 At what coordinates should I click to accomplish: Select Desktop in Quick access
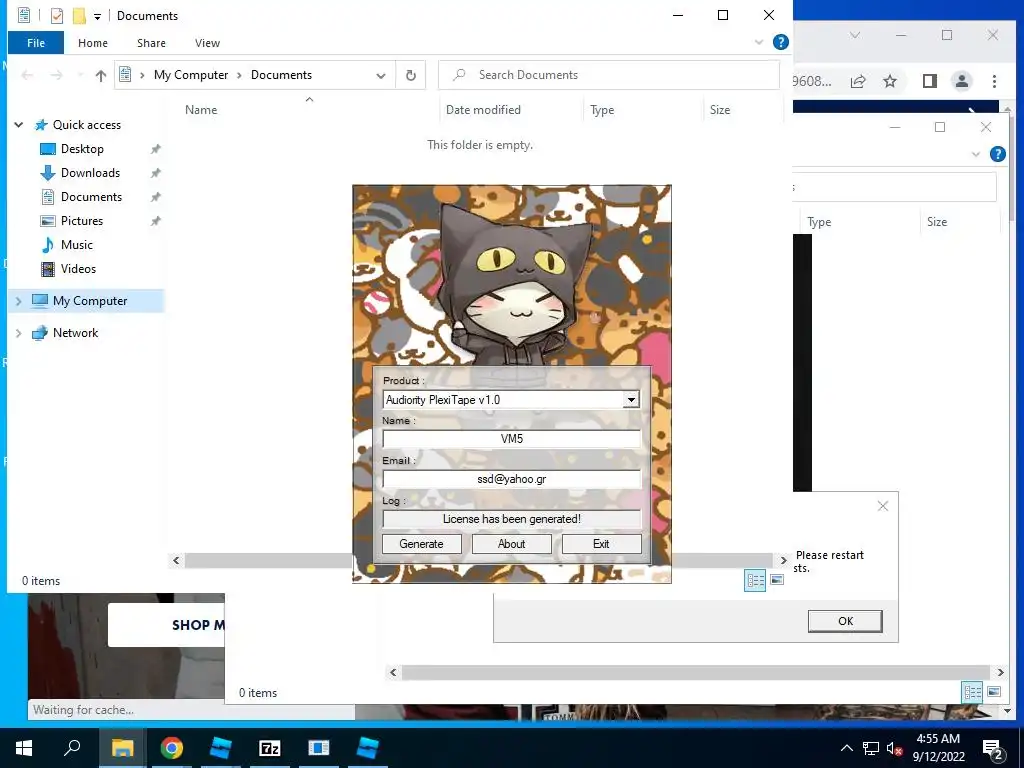coord(82,149)
